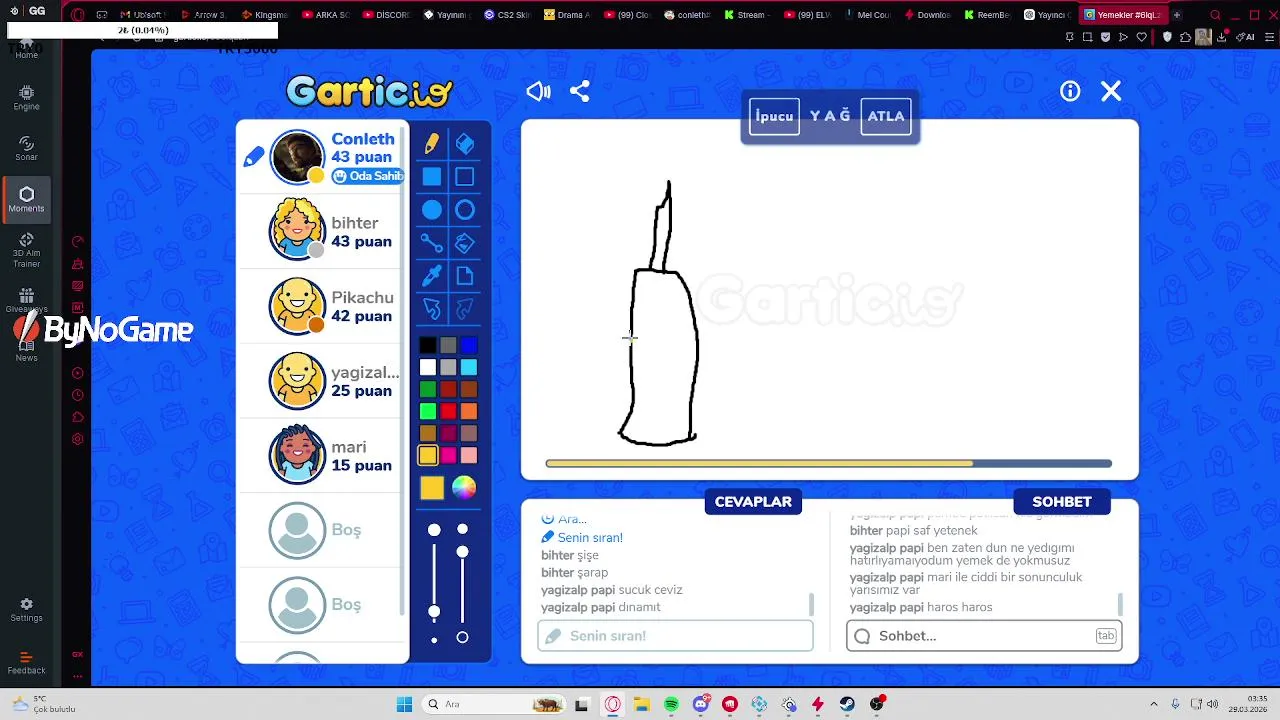Switch to the SOHBET panel tab
This screenshot has height=720, width=1280.
(1062, 502)
